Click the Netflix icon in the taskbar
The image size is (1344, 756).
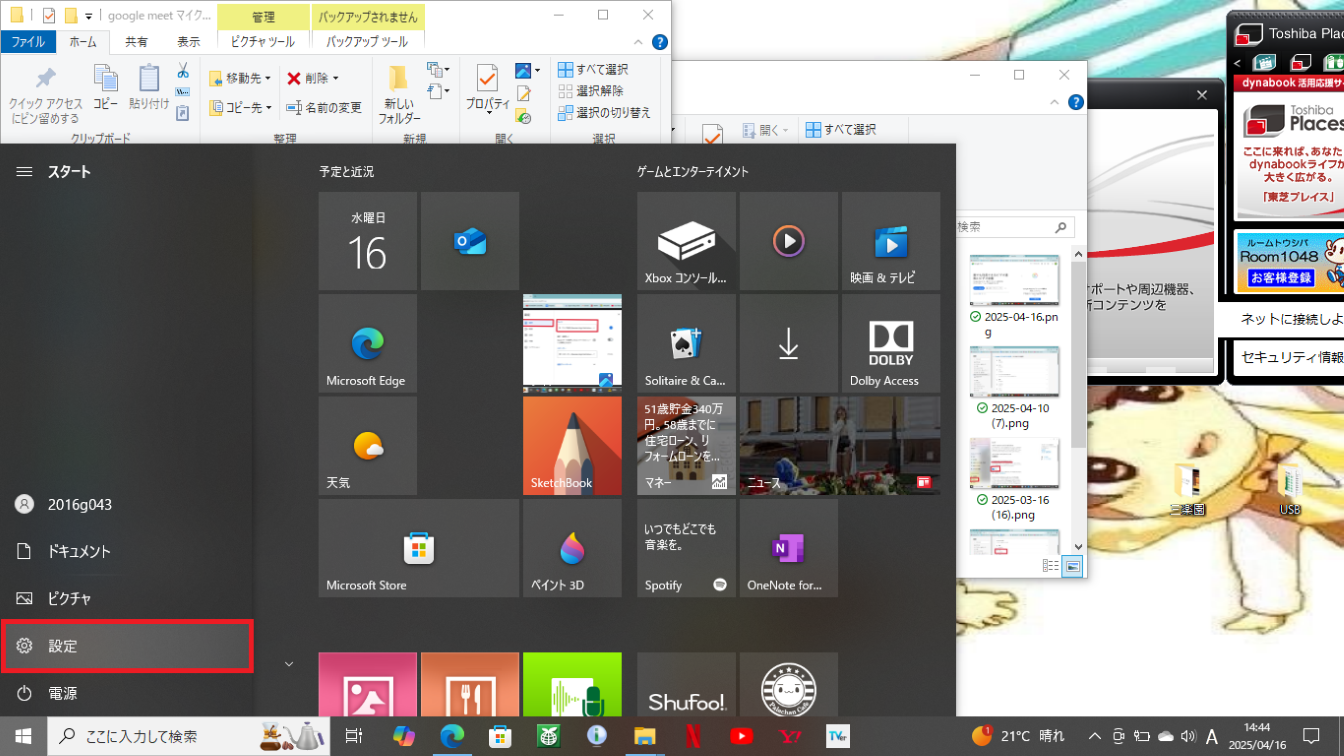coord(693,736)
